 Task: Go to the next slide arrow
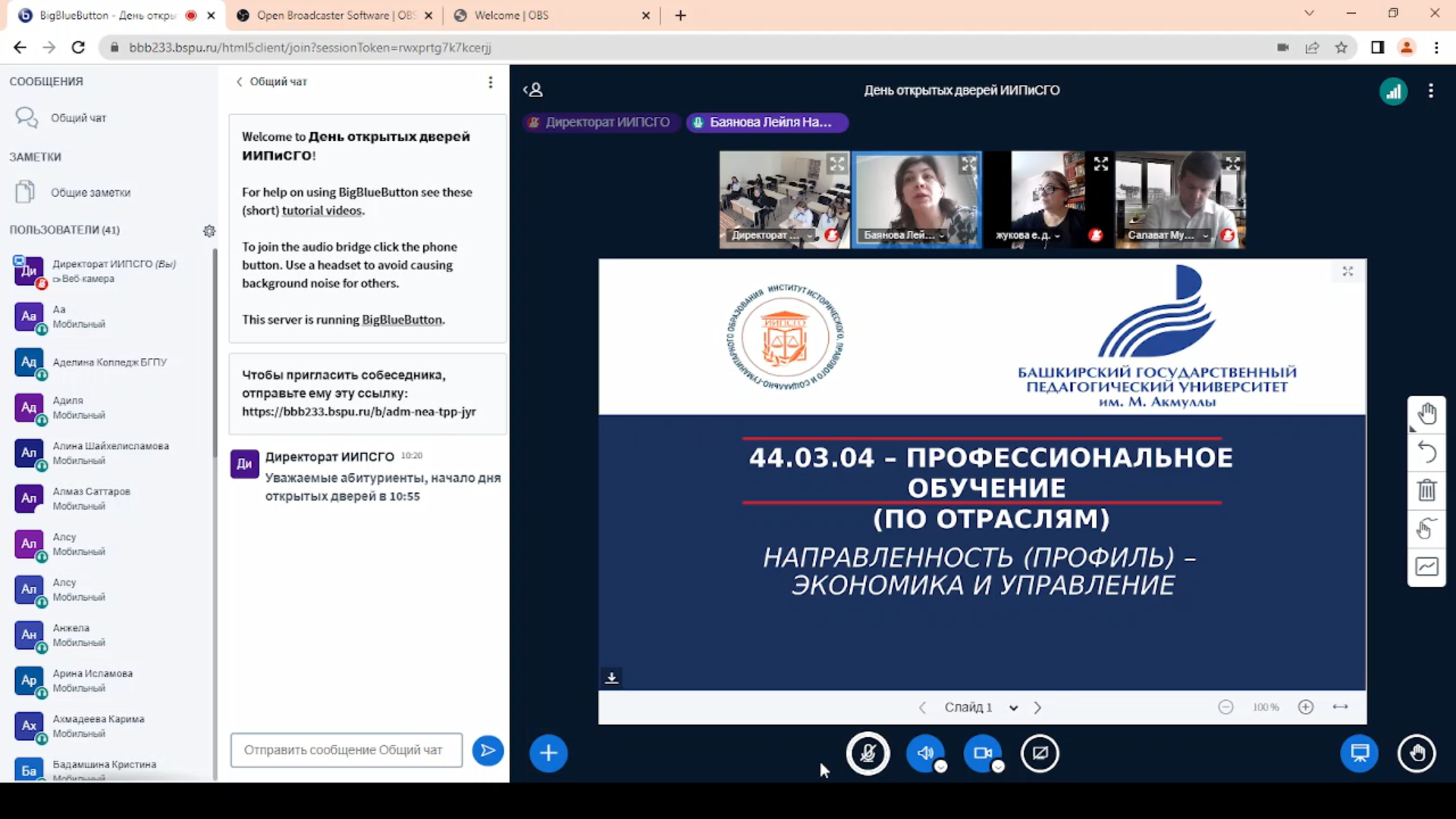click(x=1037, y=708)
